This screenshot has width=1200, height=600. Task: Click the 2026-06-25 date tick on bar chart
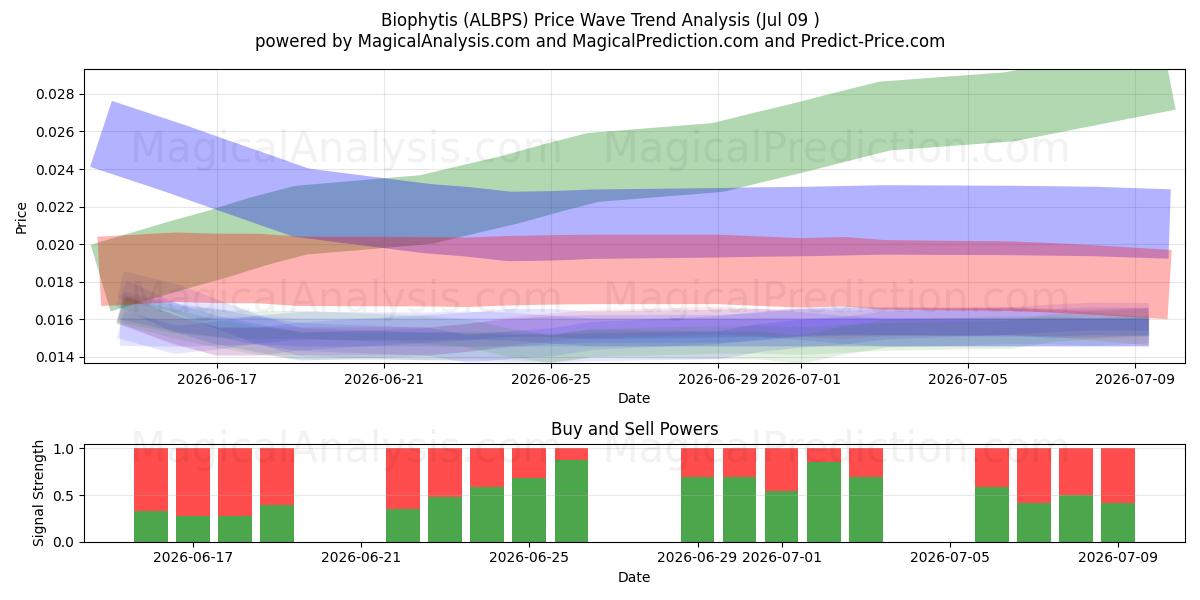tap(529, 558)
